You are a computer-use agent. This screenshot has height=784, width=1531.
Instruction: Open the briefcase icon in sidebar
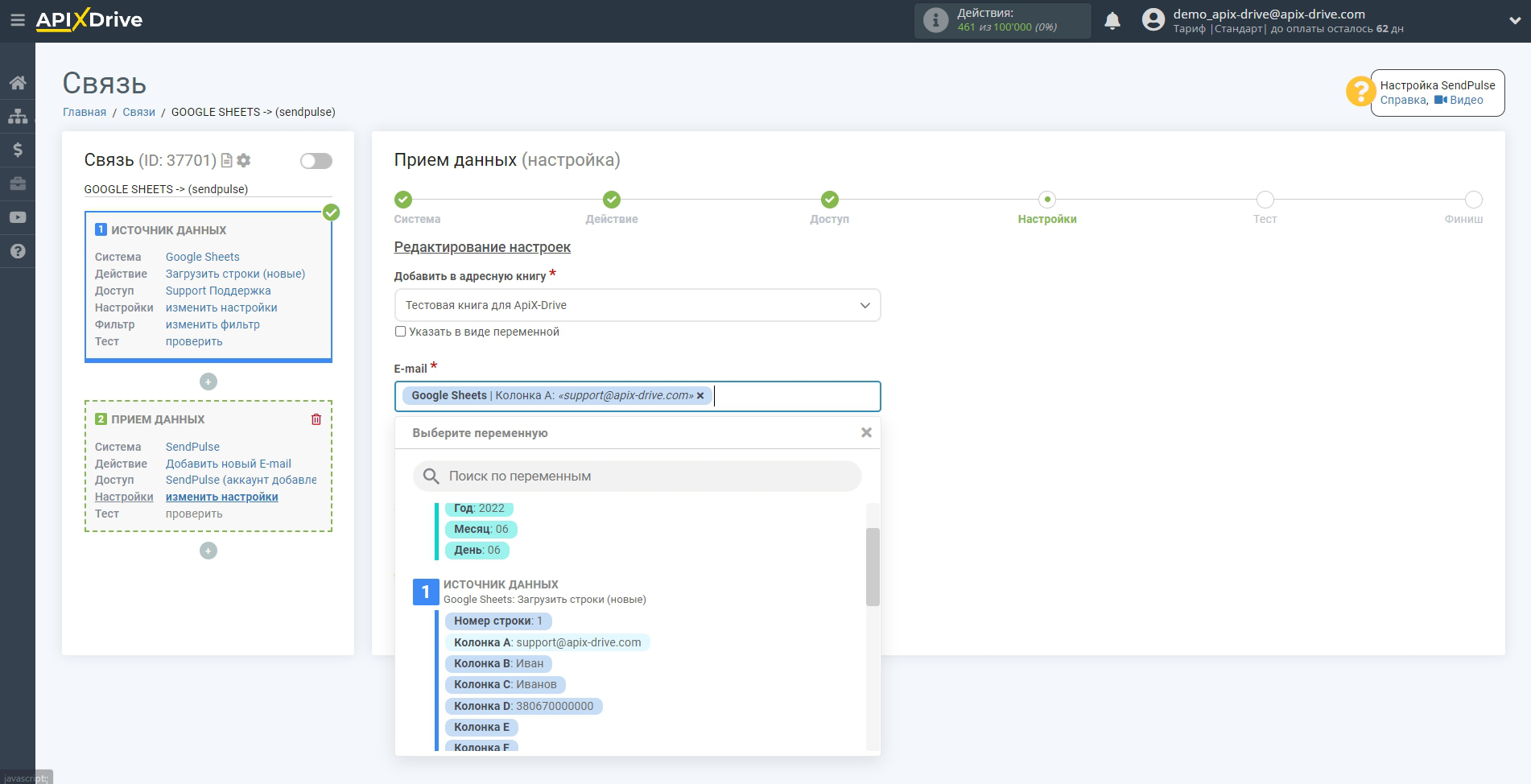17,184
